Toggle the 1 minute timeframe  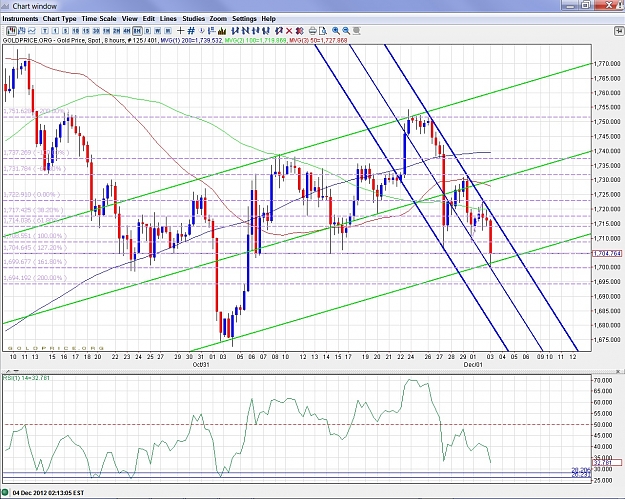pos(55,31)
